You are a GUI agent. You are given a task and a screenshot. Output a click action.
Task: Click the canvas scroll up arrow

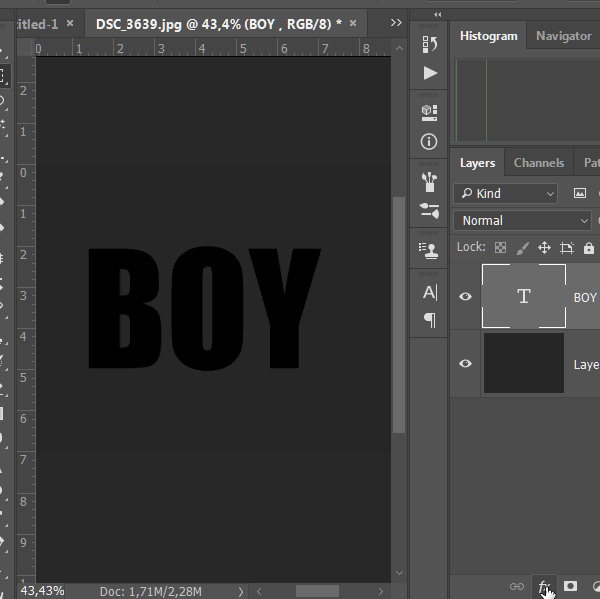pos(399,48)
